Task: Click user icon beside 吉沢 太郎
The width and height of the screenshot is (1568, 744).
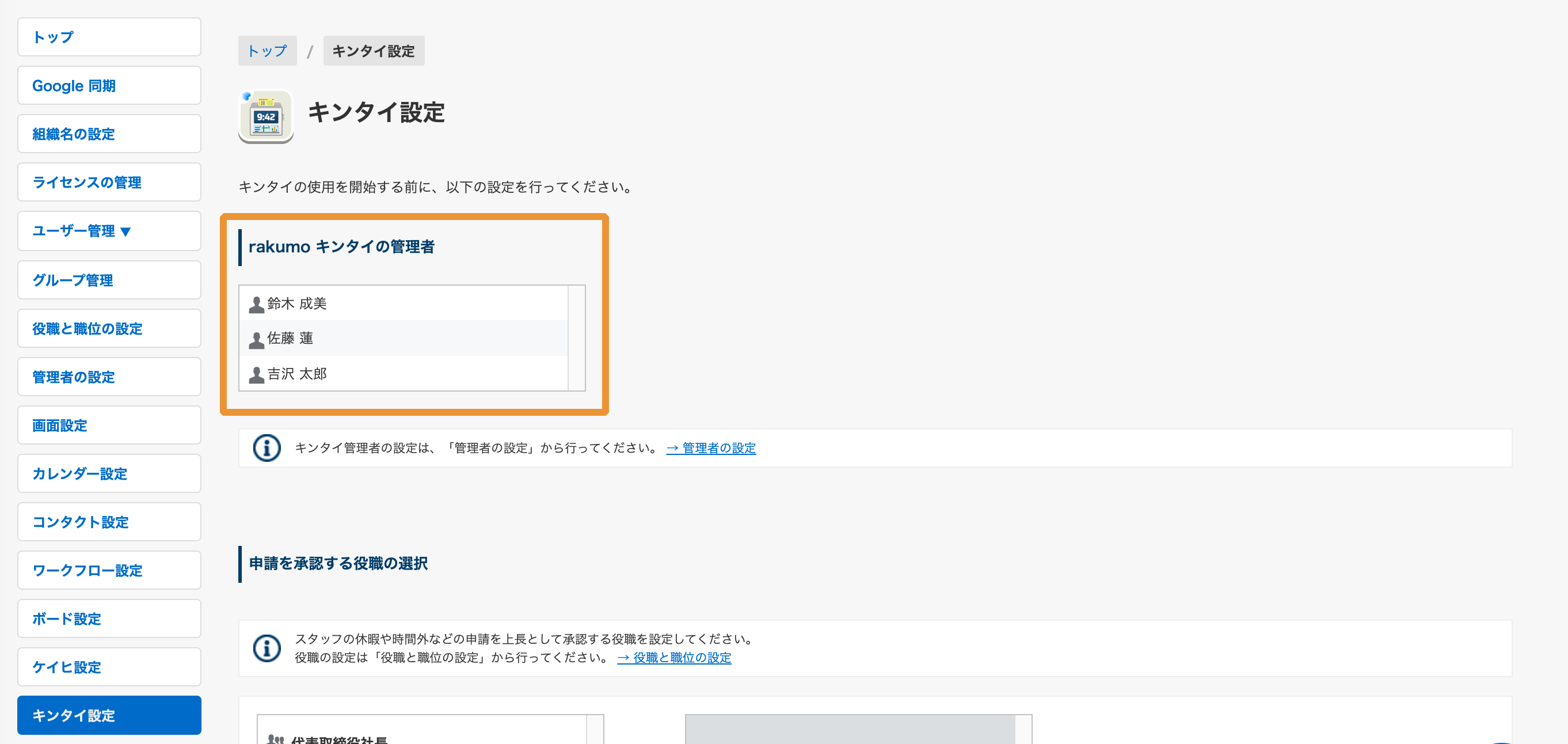Action: point(256,375)
